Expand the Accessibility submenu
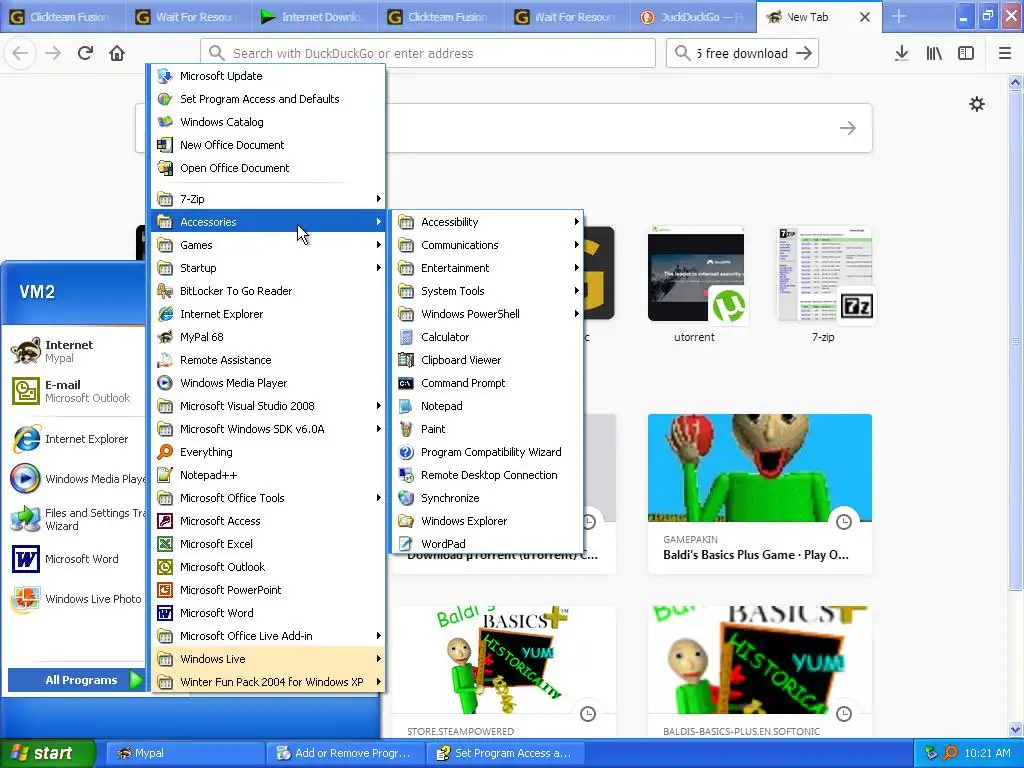 [x=487, y=222]
